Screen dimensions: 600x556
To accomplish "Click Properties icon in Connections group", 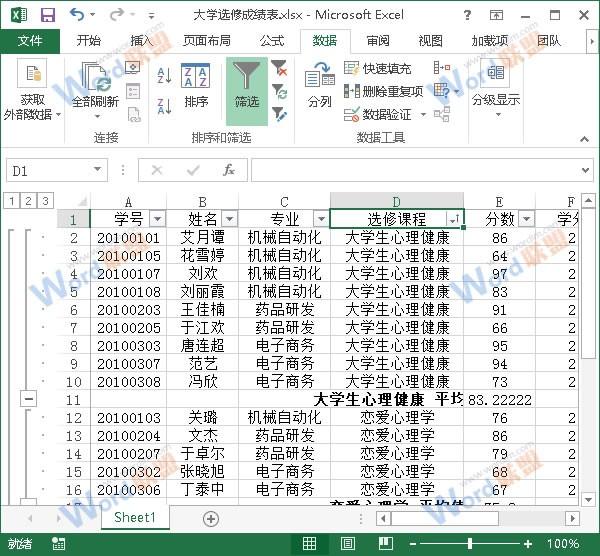I will [133, 91].
